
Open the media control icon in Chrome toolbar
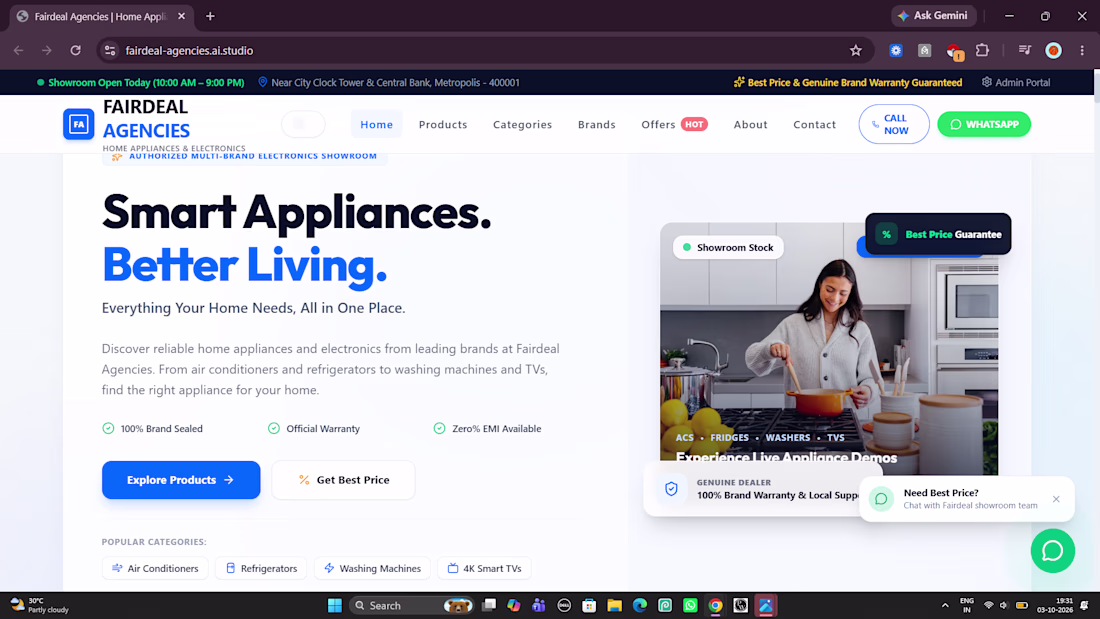point(1025,51)
